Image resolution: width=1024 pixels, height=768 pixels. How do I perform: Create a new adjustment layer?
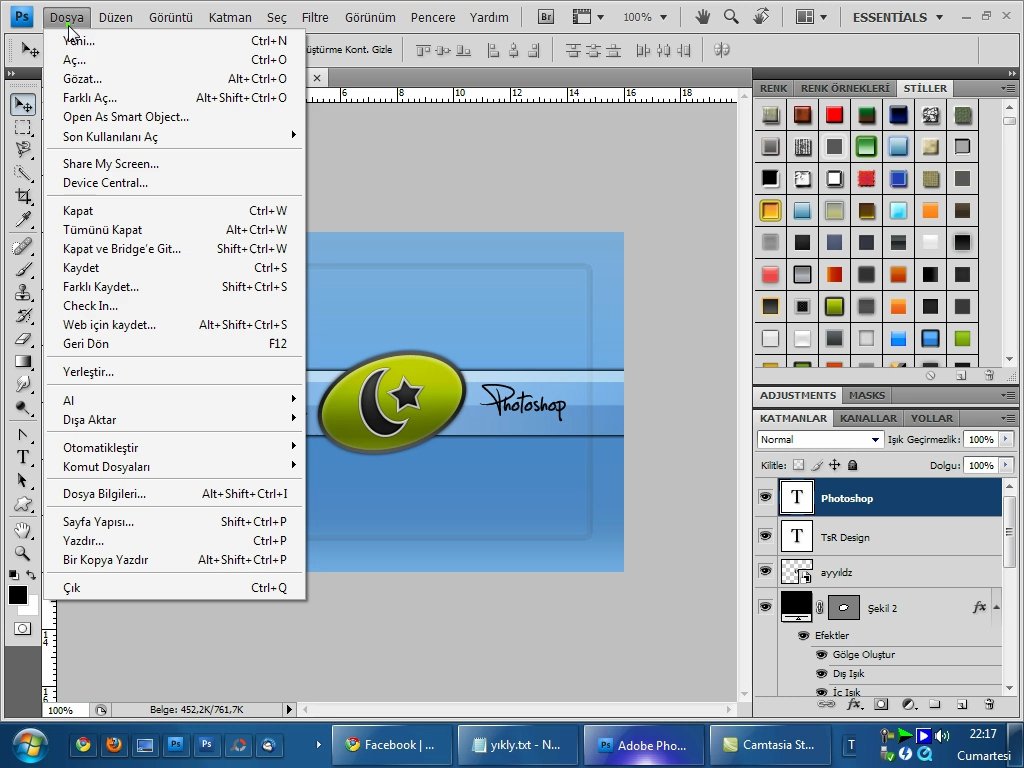tap(908, 704)
